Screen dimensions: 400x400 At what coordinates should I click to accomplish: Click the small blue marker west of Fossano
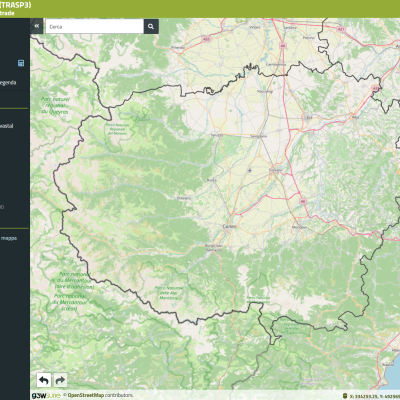[250, 171]
